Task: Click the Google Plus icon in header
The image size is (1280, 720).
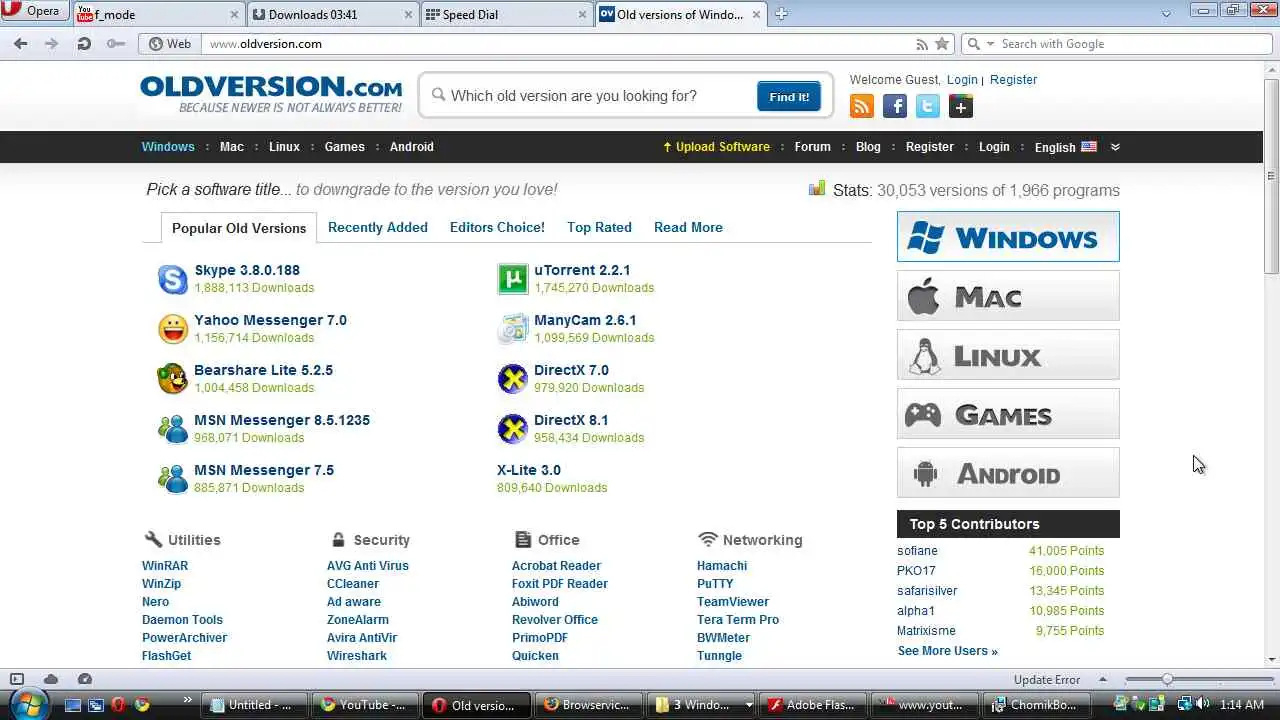Action: [x=961, y=107]
